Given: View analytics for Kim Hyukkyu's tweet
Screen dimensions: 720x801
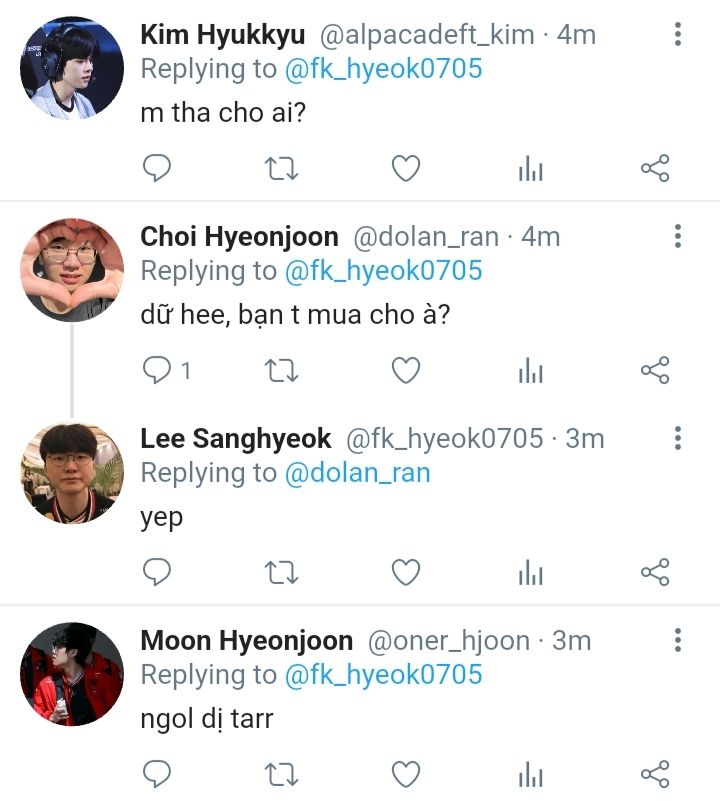Looking at the screenshot, I should [x=530, y=170].
